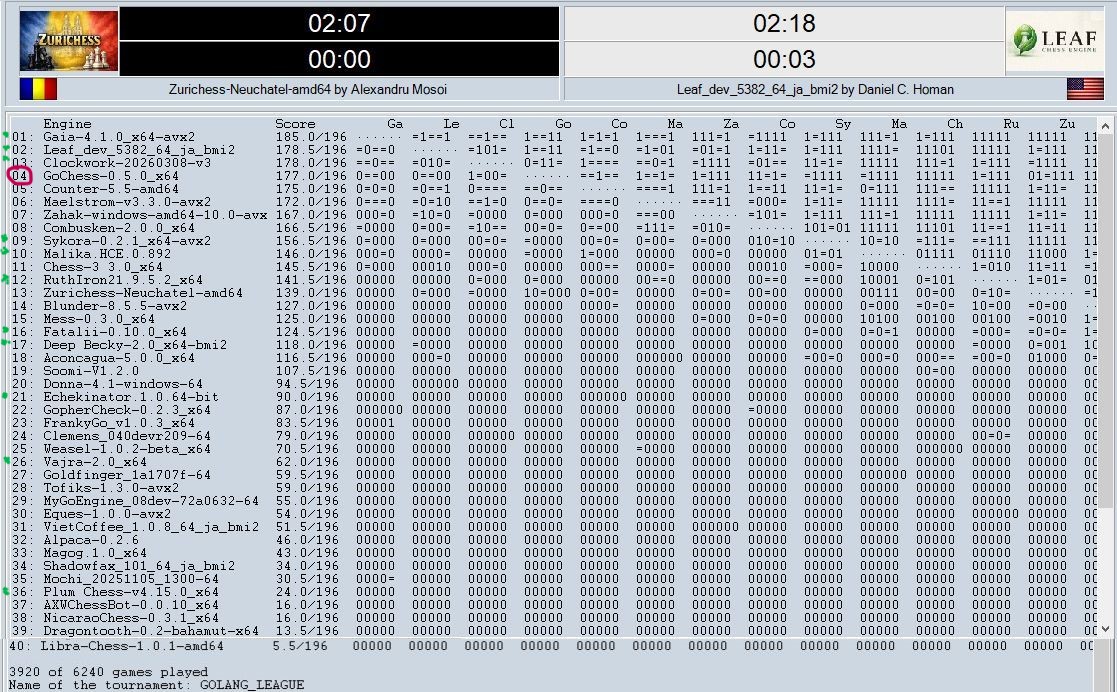Click the 'Score' column header
The width and height of the screenshot is (1117, 692).
pyautogui.click(x=295, y=124)
